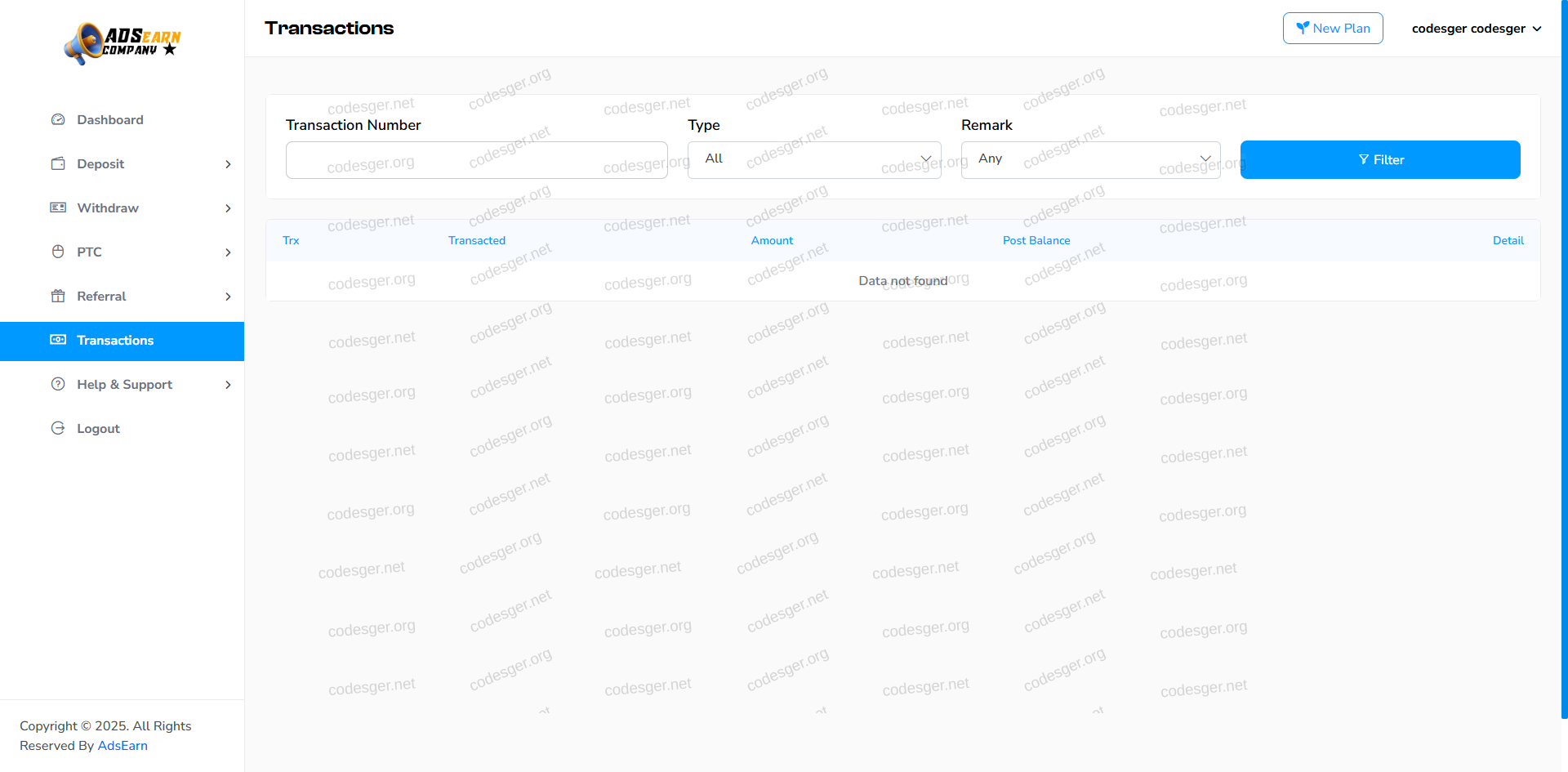Expand the Withdraw submenu chevron

[x=228, y=208]
